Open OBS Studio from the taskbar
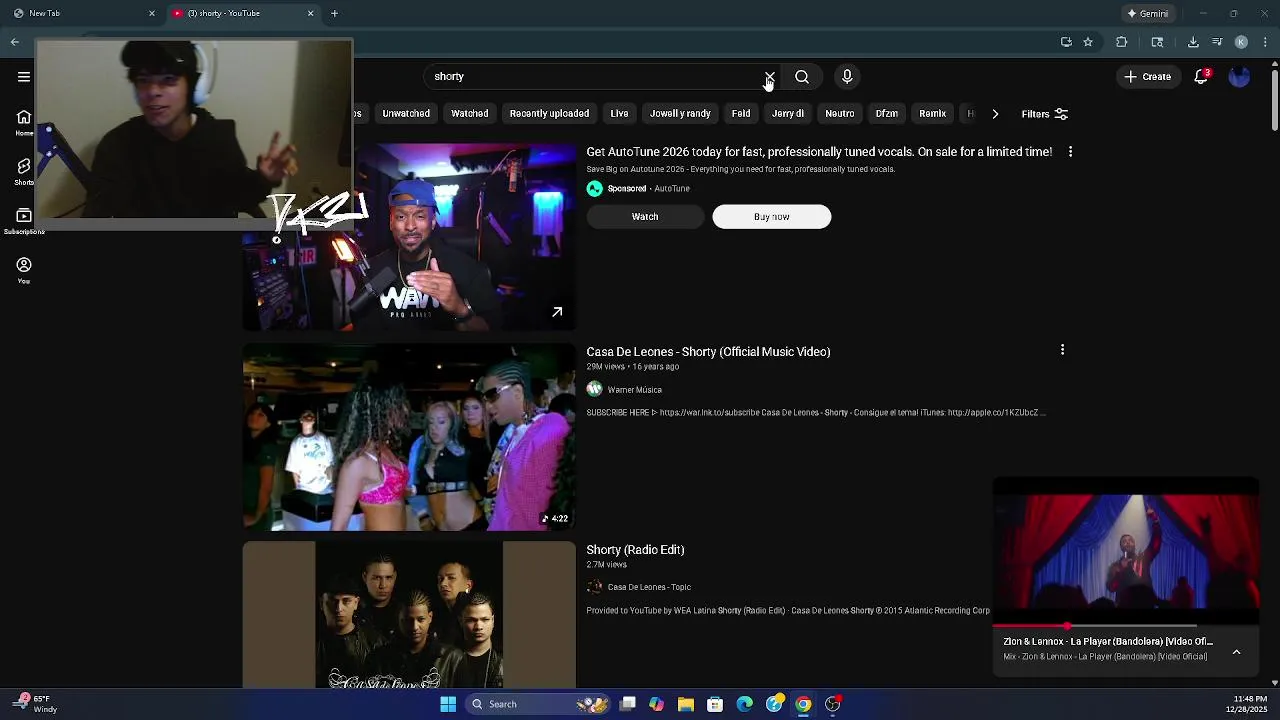1280x720 pixels. [x=833, y=704]
